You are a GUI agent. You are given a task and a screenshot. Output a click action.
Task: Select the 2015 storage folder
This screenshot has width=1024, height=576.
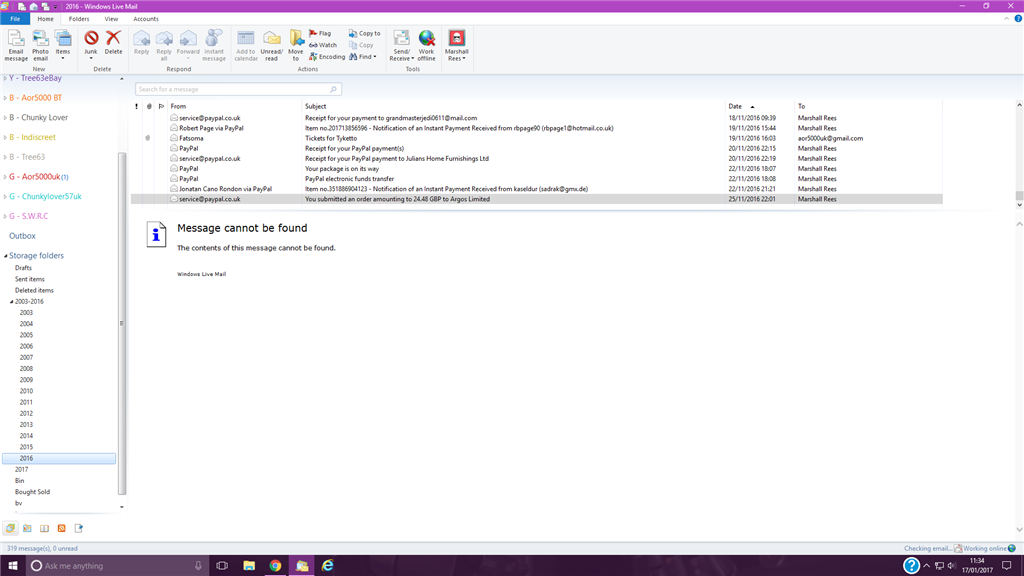click(x=26, y=447)
